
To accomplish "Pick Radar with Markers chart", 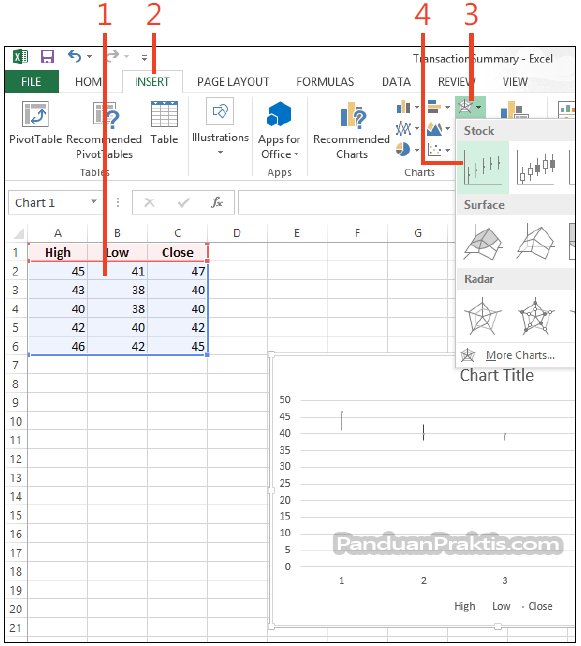I will pyautogui.click(x=536, y=316).
